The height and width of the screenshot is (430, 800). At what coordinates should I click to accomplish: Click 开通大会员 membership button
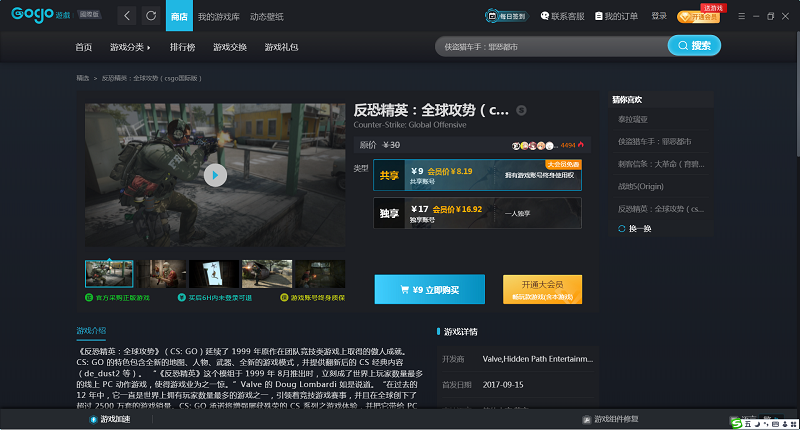[x=542, y=289]
